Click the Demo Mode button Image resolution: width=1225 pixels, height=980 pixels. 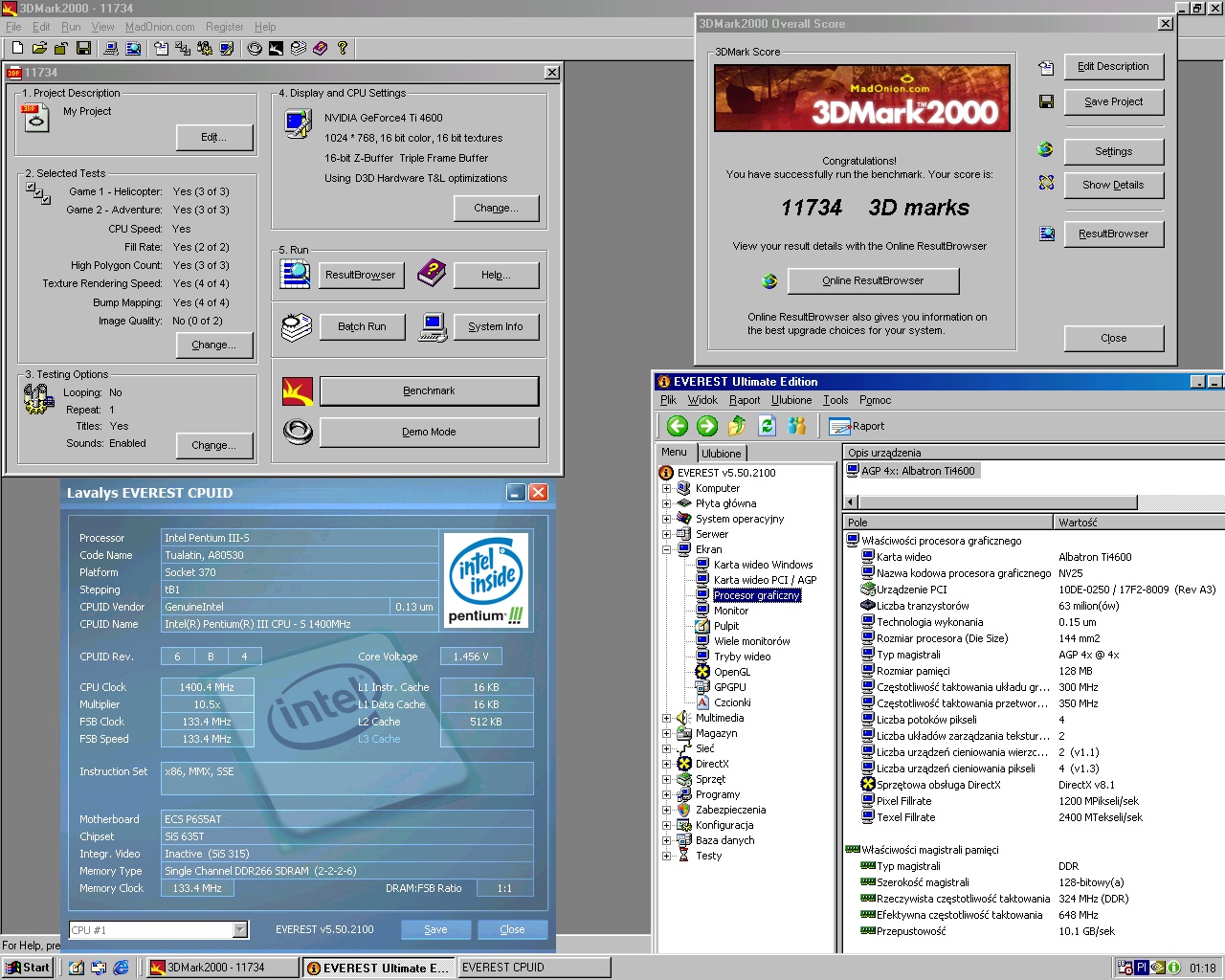click(x=429, y=433)
